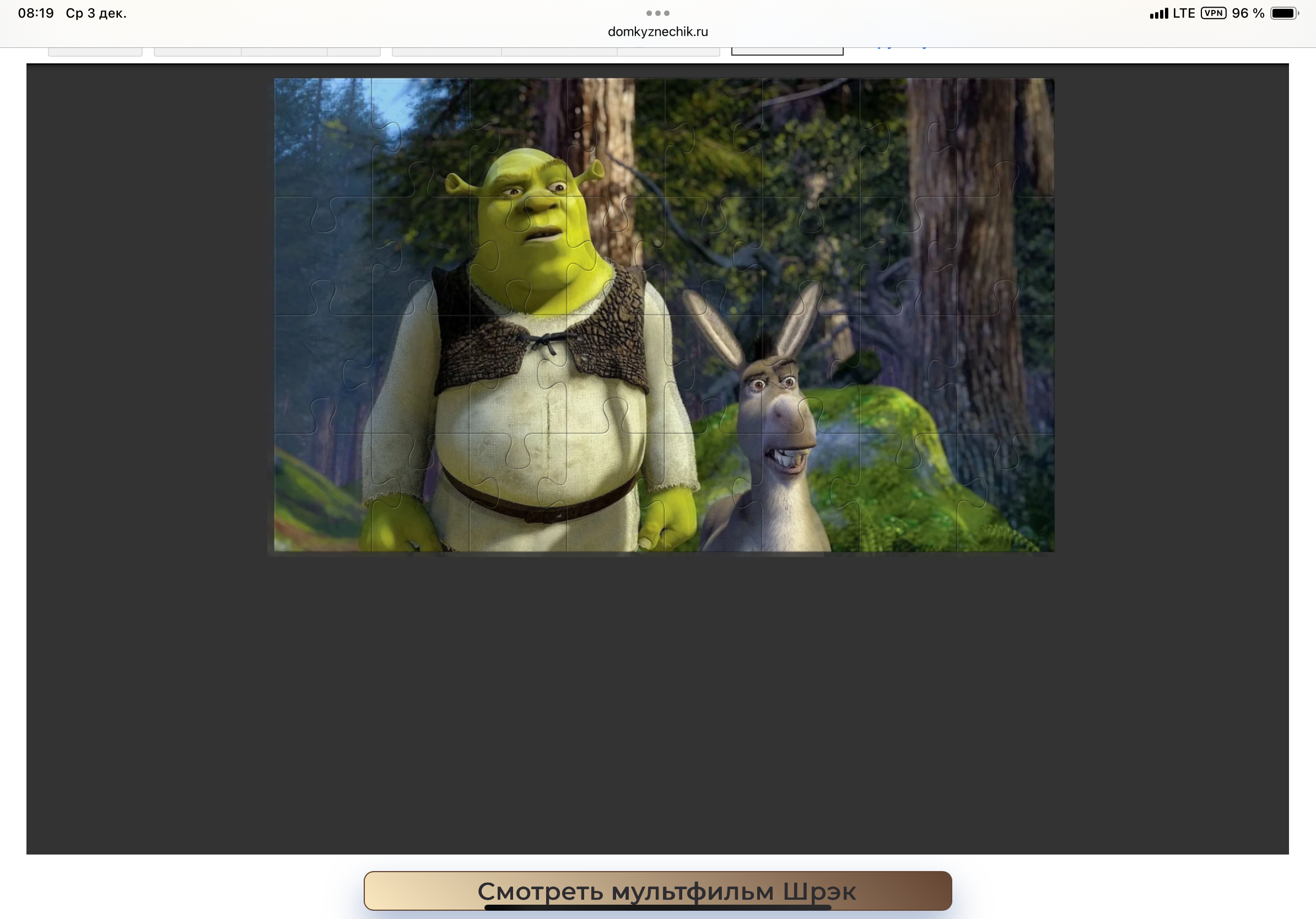The height and width of the screenshot is (919, 1316).
Task: Click the LTE network label
Action: tap(1184, 13)
